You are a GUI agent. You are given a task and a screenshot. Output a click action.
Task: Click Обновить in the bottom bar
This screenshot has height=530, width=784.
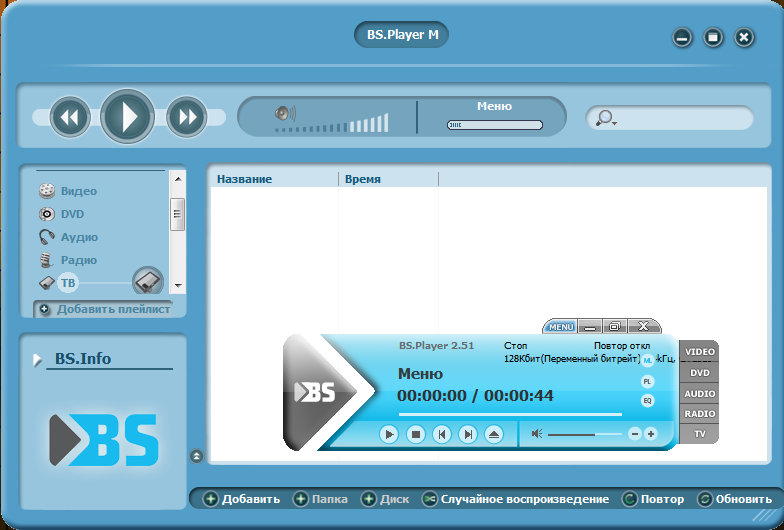coord(735,499)
